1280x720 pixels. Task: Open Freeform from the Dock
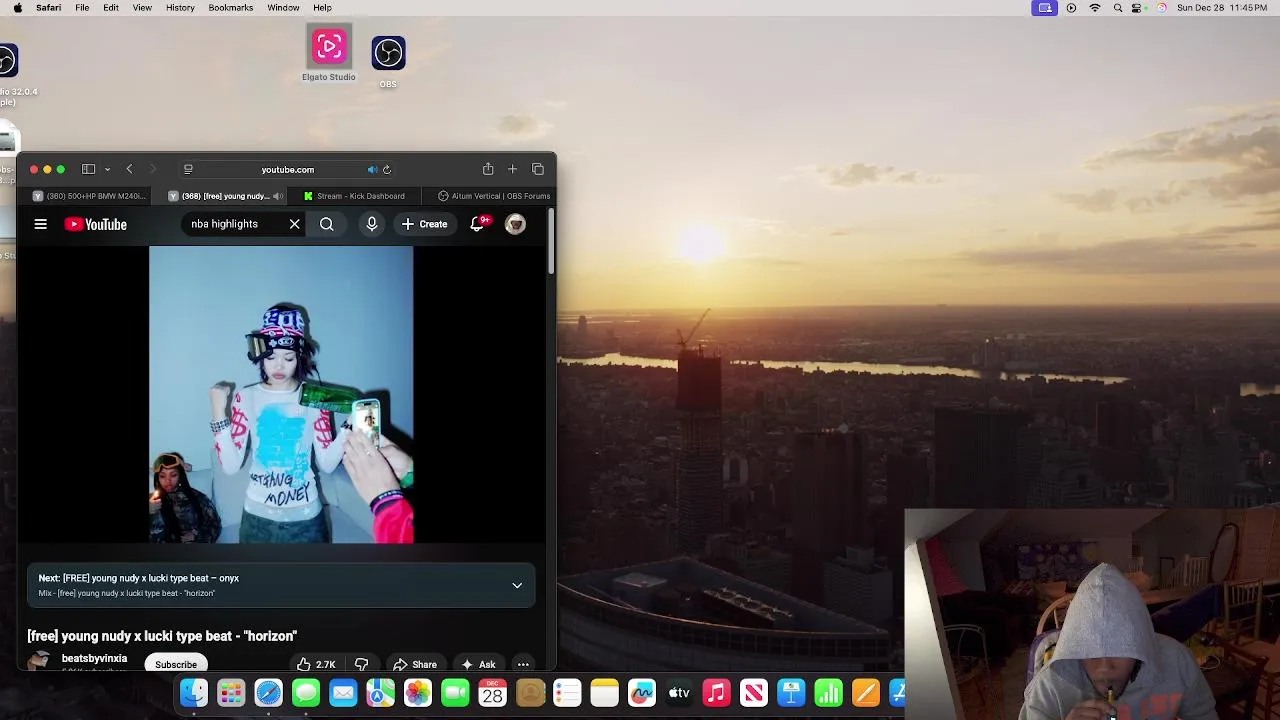point(642,692)
